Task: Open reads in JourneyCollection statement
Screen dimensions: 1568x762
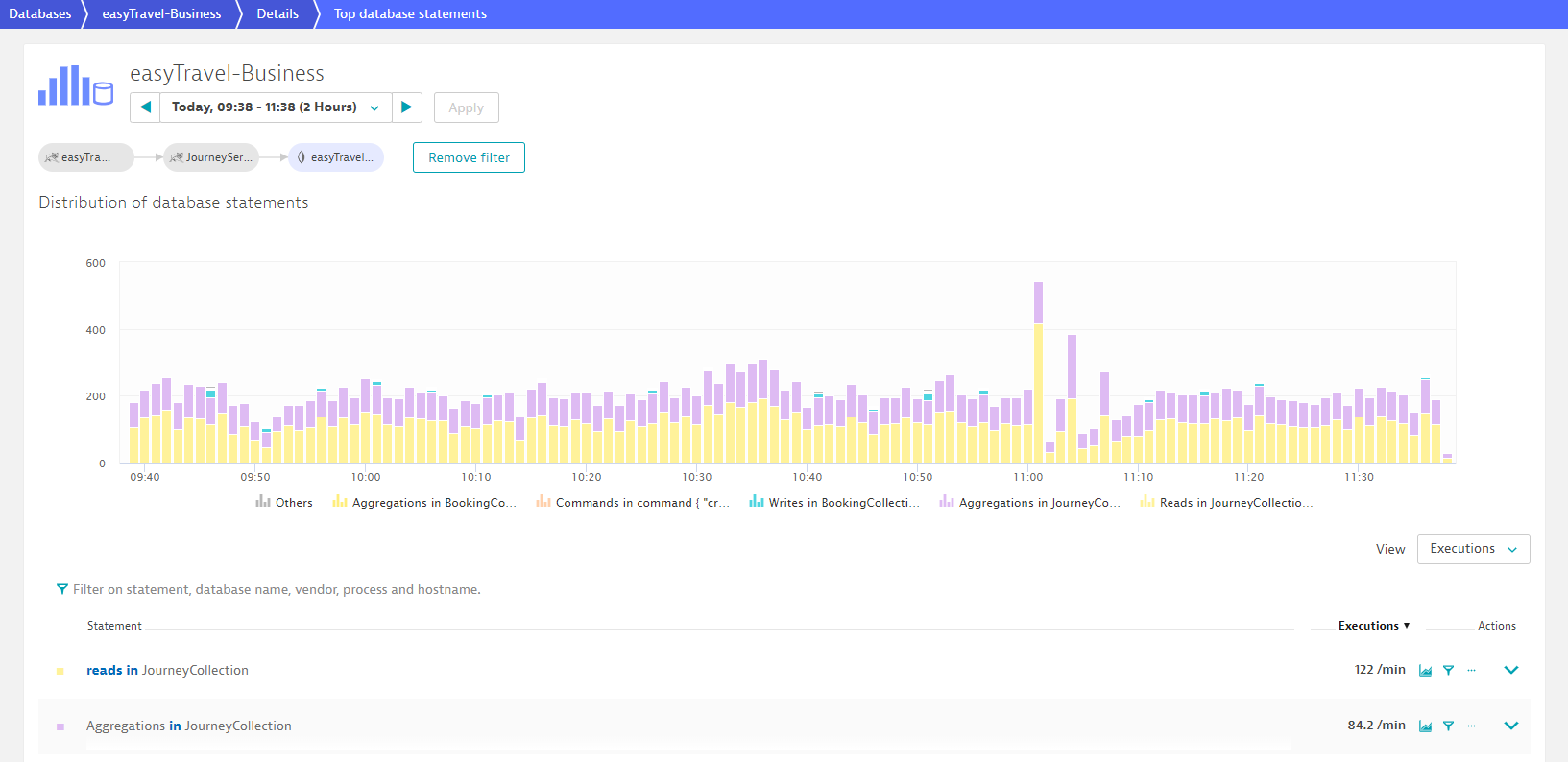Action: click(167, 670)
